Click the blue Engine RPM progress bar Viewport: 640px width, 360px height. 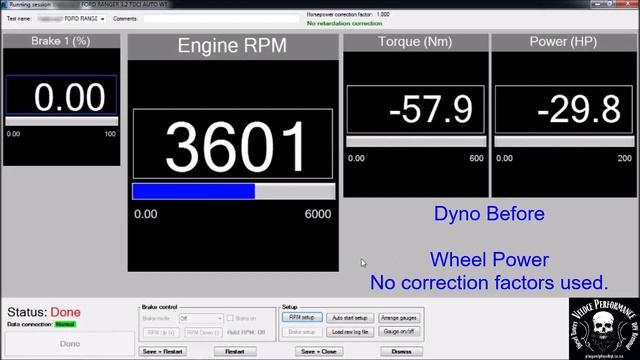pos(233,191)
